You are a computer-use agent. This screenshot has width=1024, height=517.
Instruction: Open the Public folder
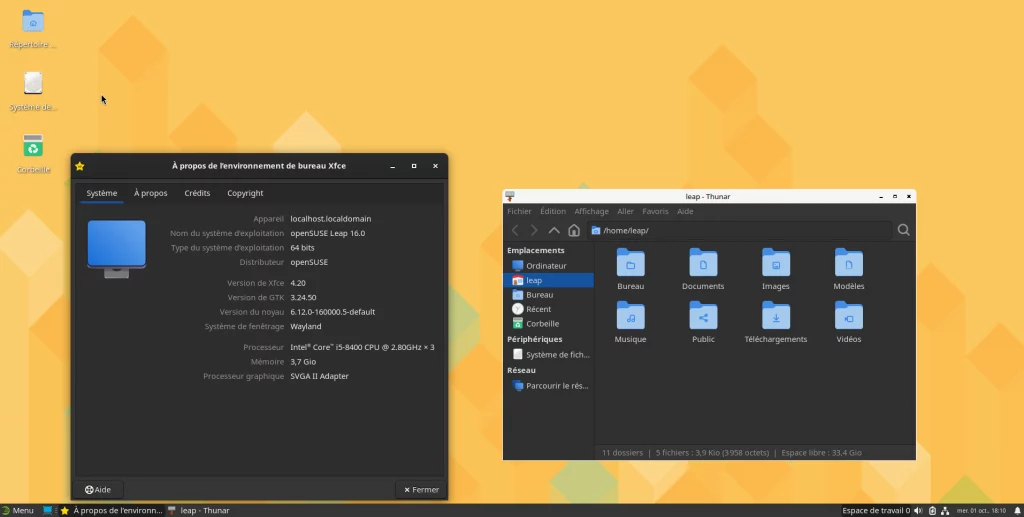pos(703,317)
